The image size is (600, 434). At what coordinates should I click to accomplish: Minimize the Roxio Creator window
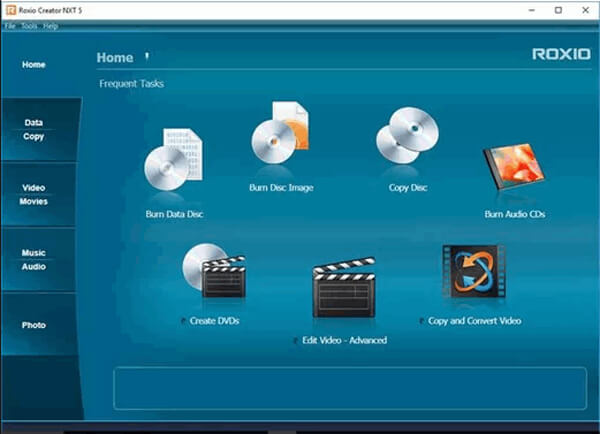click(532, 10)
